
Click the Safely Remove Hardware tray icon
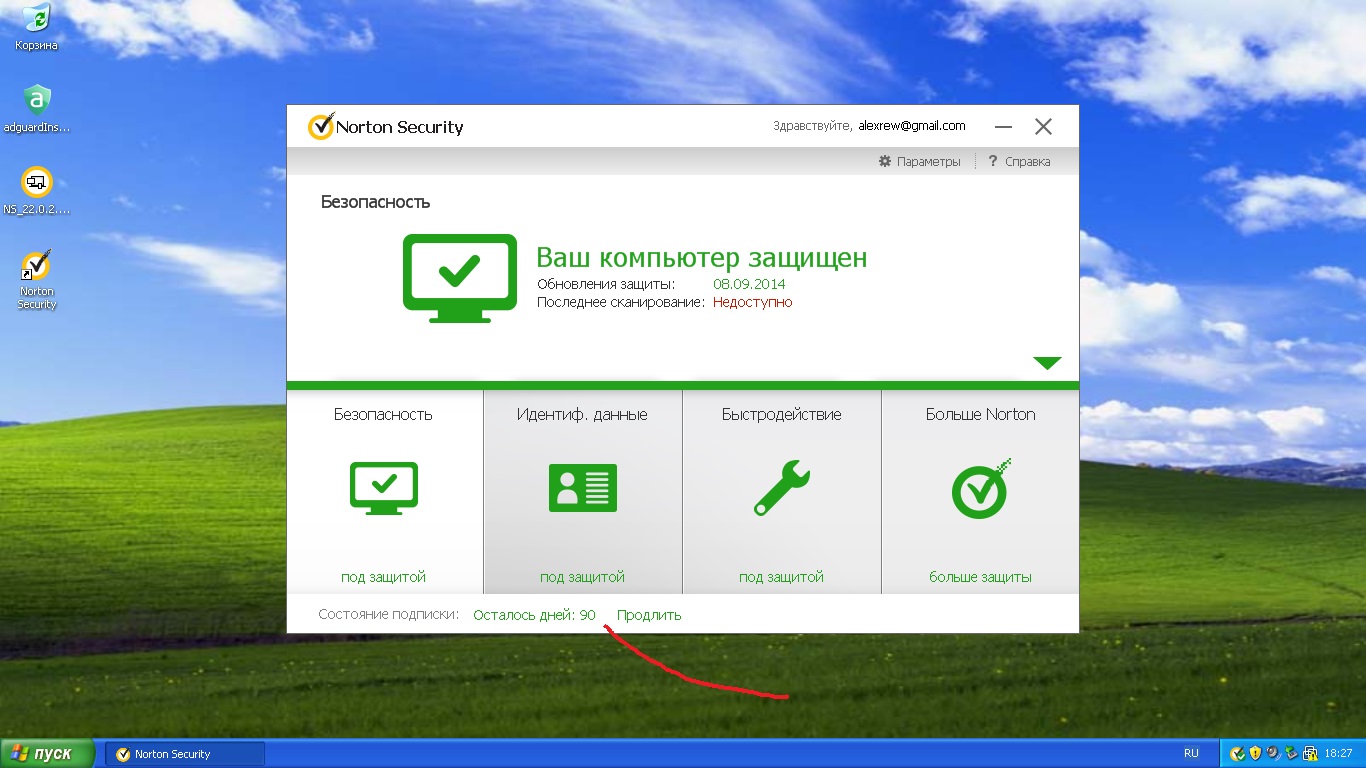pyautogui.click(x=1289, y=753)
